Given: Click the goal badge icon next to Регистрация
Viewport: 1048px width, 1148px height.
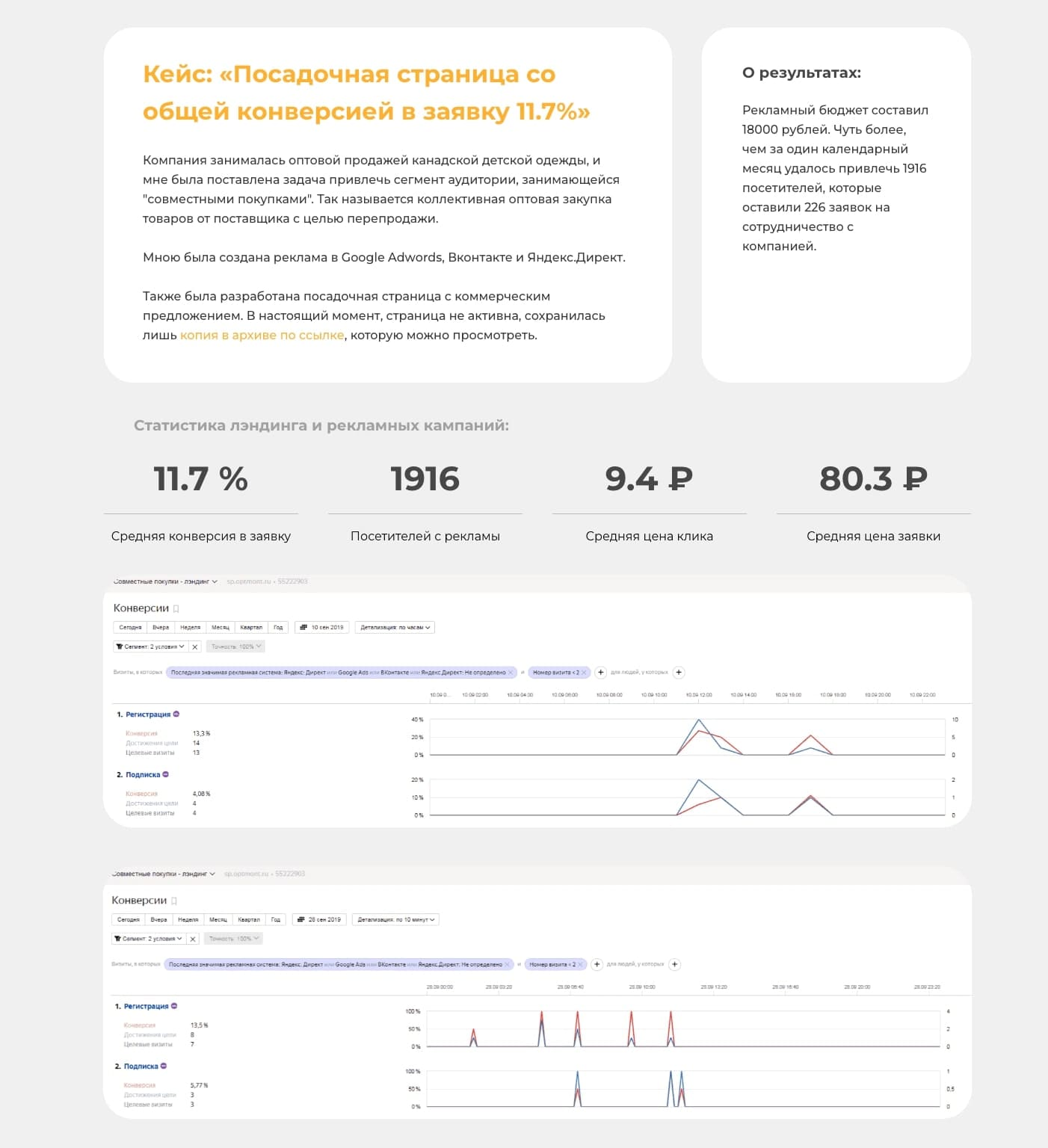Looking at the screenshot, I should [x=175, y=714].
